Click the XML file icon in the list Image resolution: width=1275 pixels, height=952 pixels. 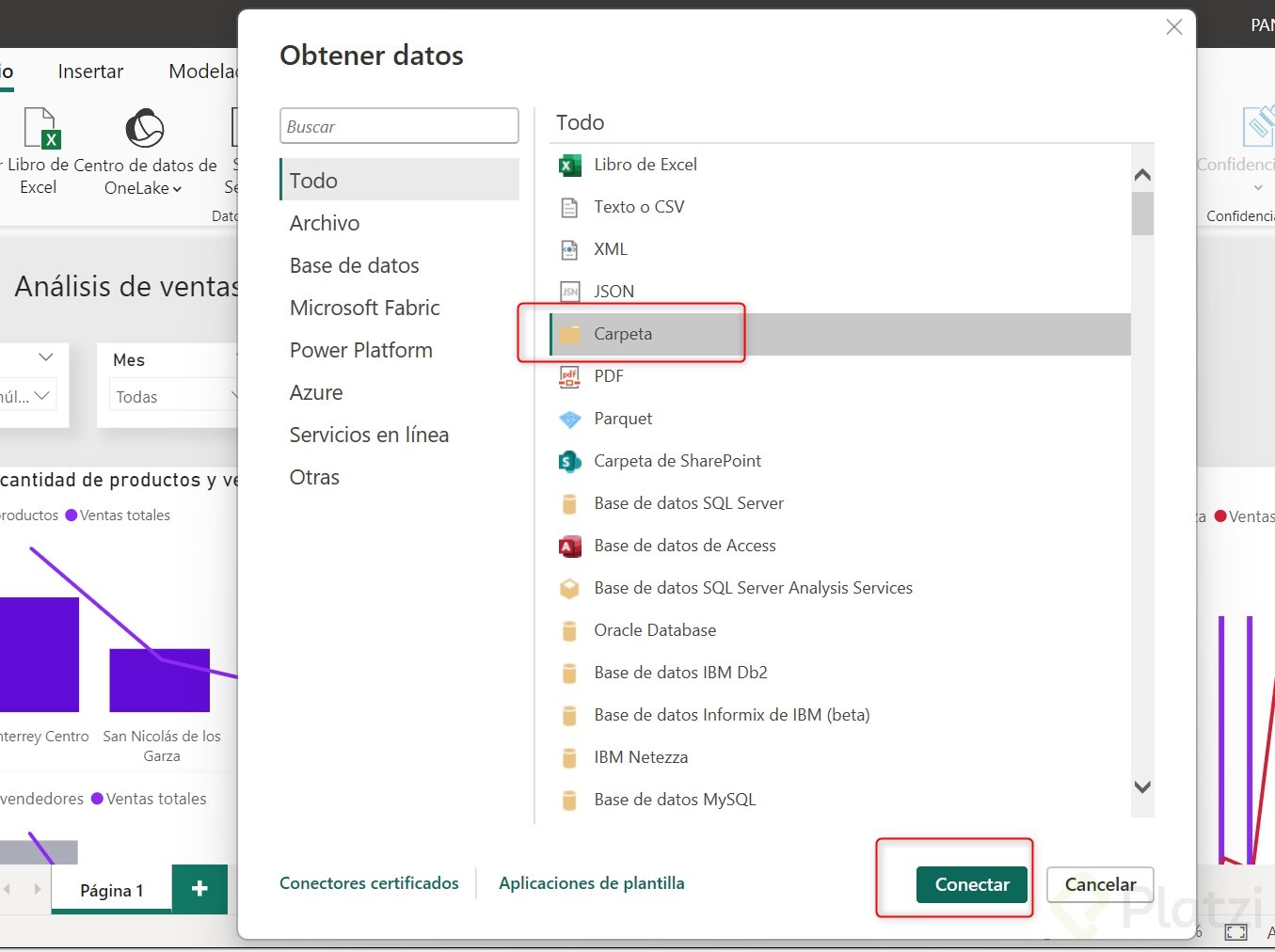tap(569, 249)
